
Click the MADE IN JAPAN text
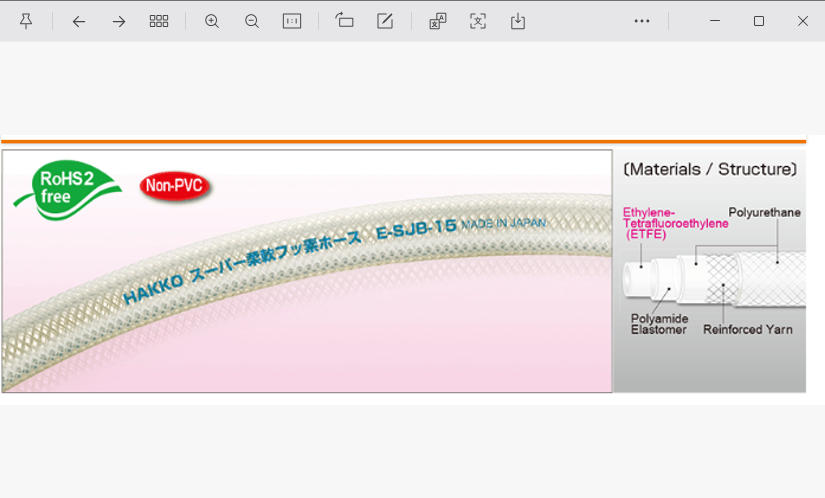coord(504,223)
